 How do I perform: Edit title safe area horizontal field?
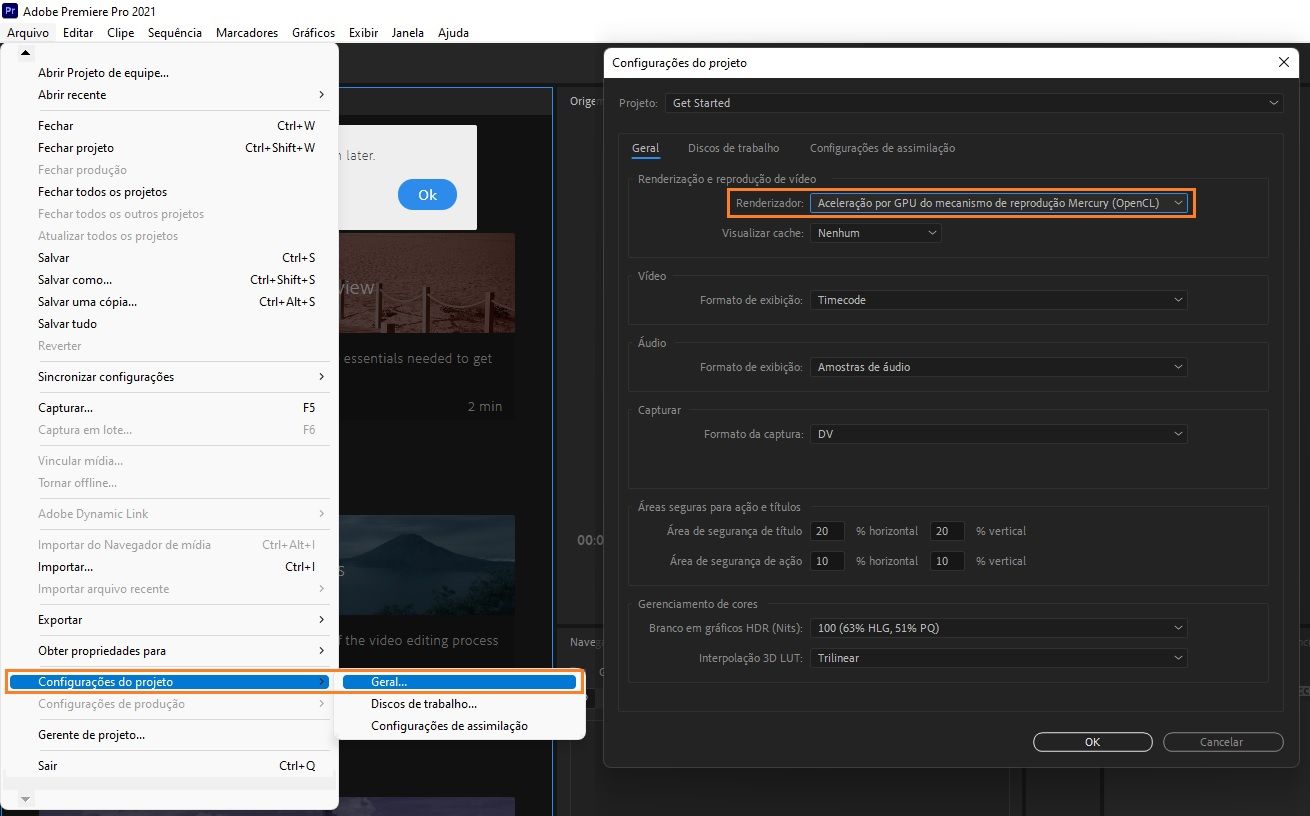pyautogui.click(x=827, y=531)
